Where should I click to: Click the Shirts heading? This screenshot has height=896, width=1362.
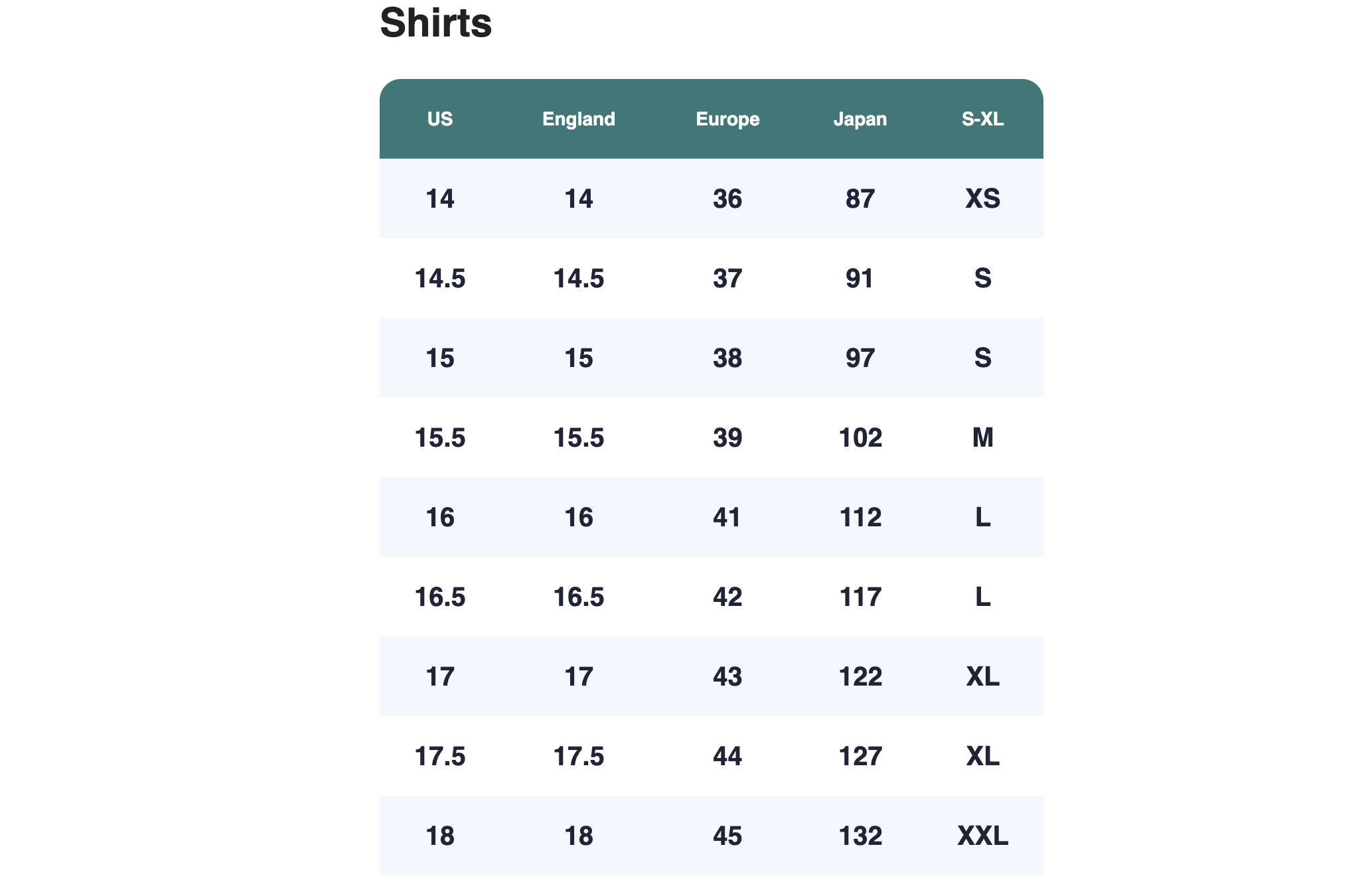click(x=435, y=23)
